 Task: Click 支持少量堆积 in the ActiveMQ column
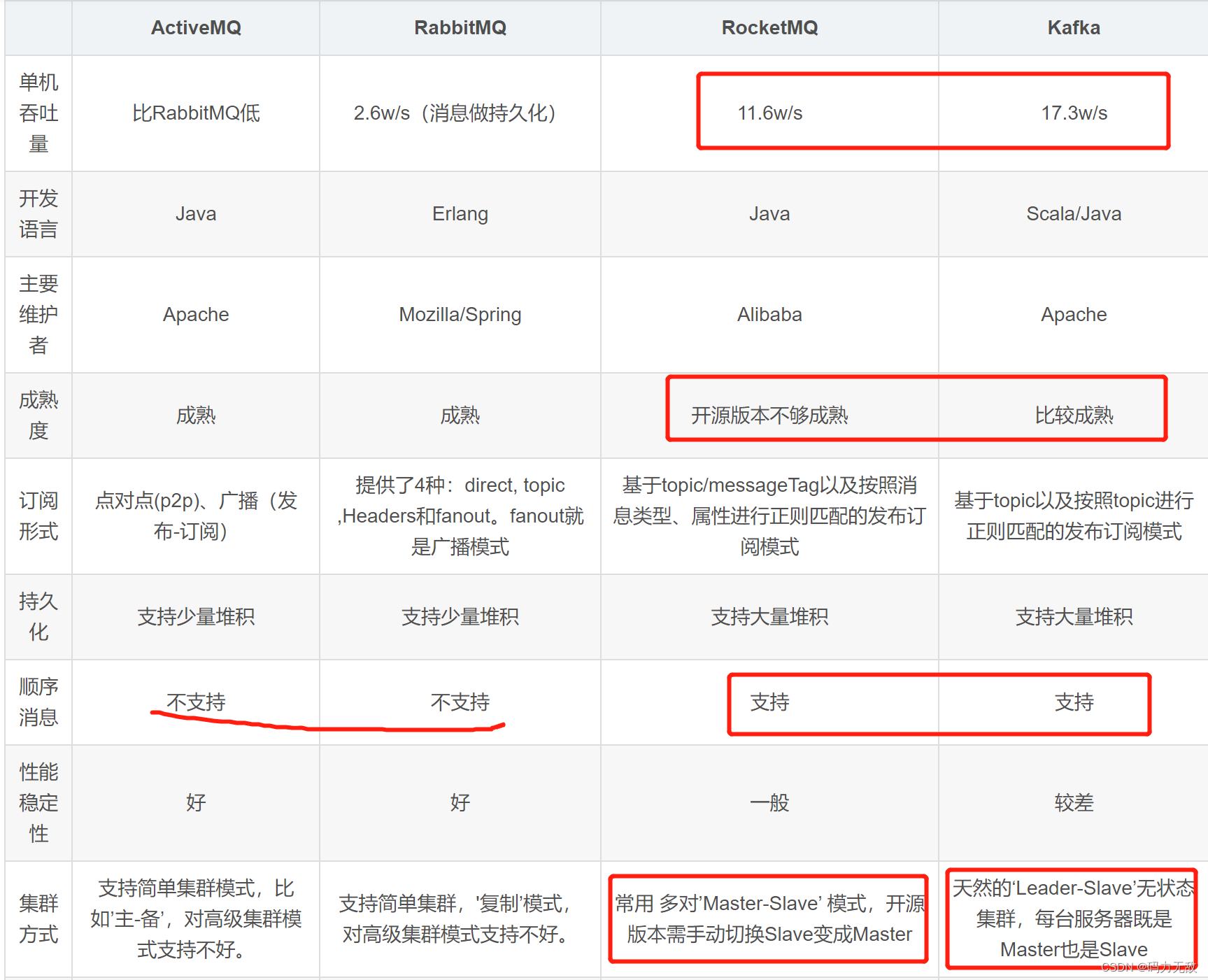(196, 617)
